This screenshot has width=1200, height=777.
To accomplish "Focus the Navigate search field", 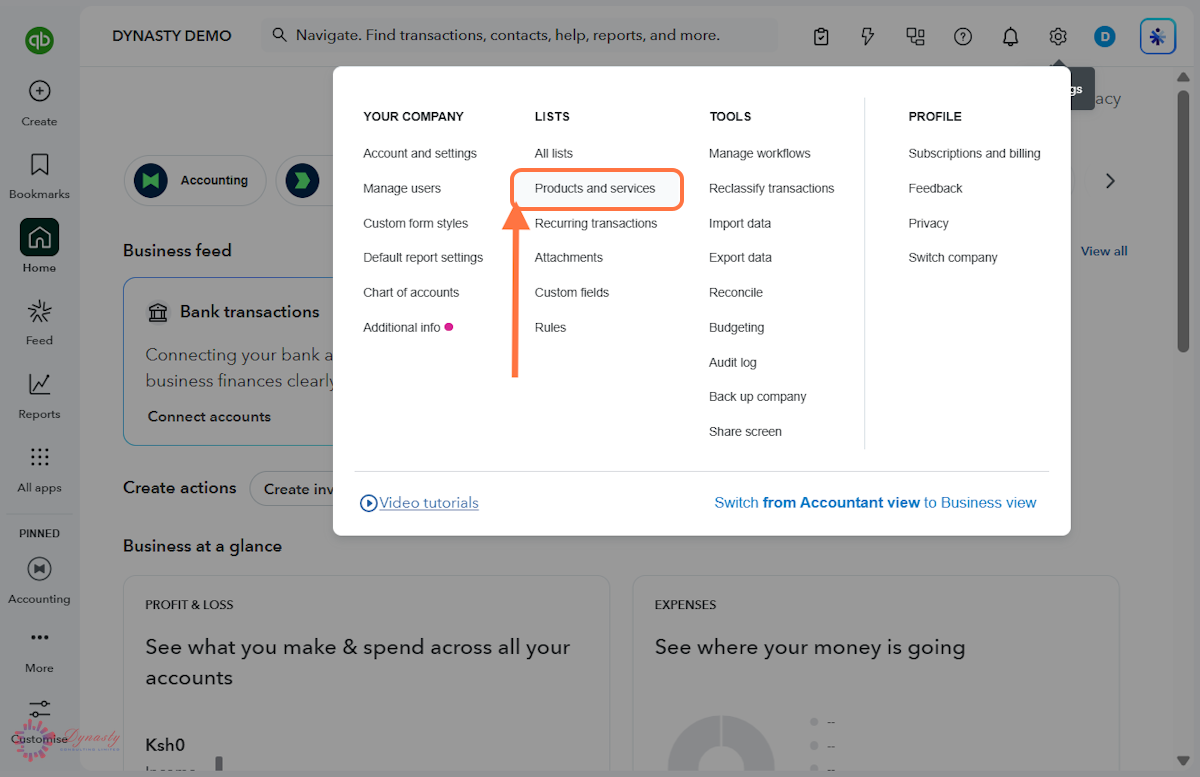I will (520, 35).
